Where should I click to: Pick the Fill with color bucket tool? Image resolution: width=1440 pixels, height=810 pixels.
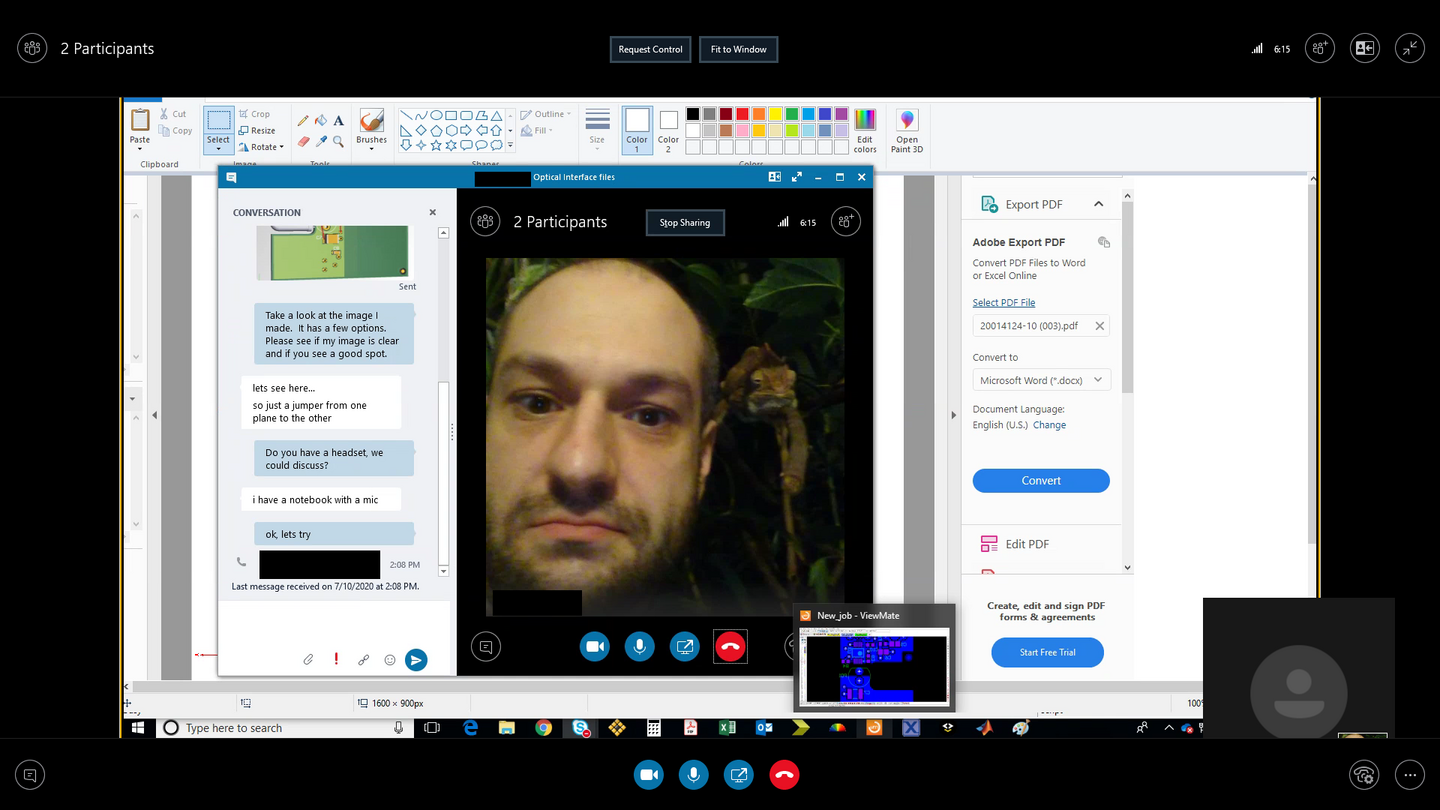(x=321, y=120)
